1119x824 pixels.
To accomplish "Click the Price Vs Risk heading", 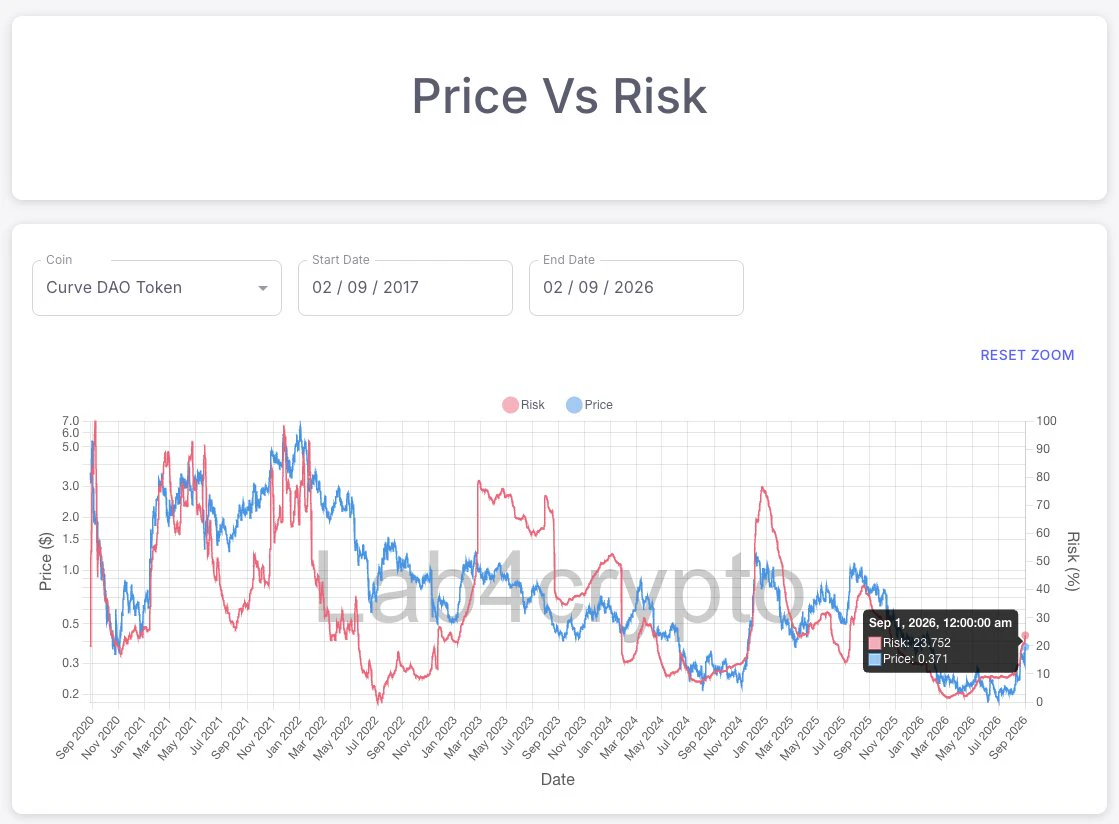I will 560,96.
